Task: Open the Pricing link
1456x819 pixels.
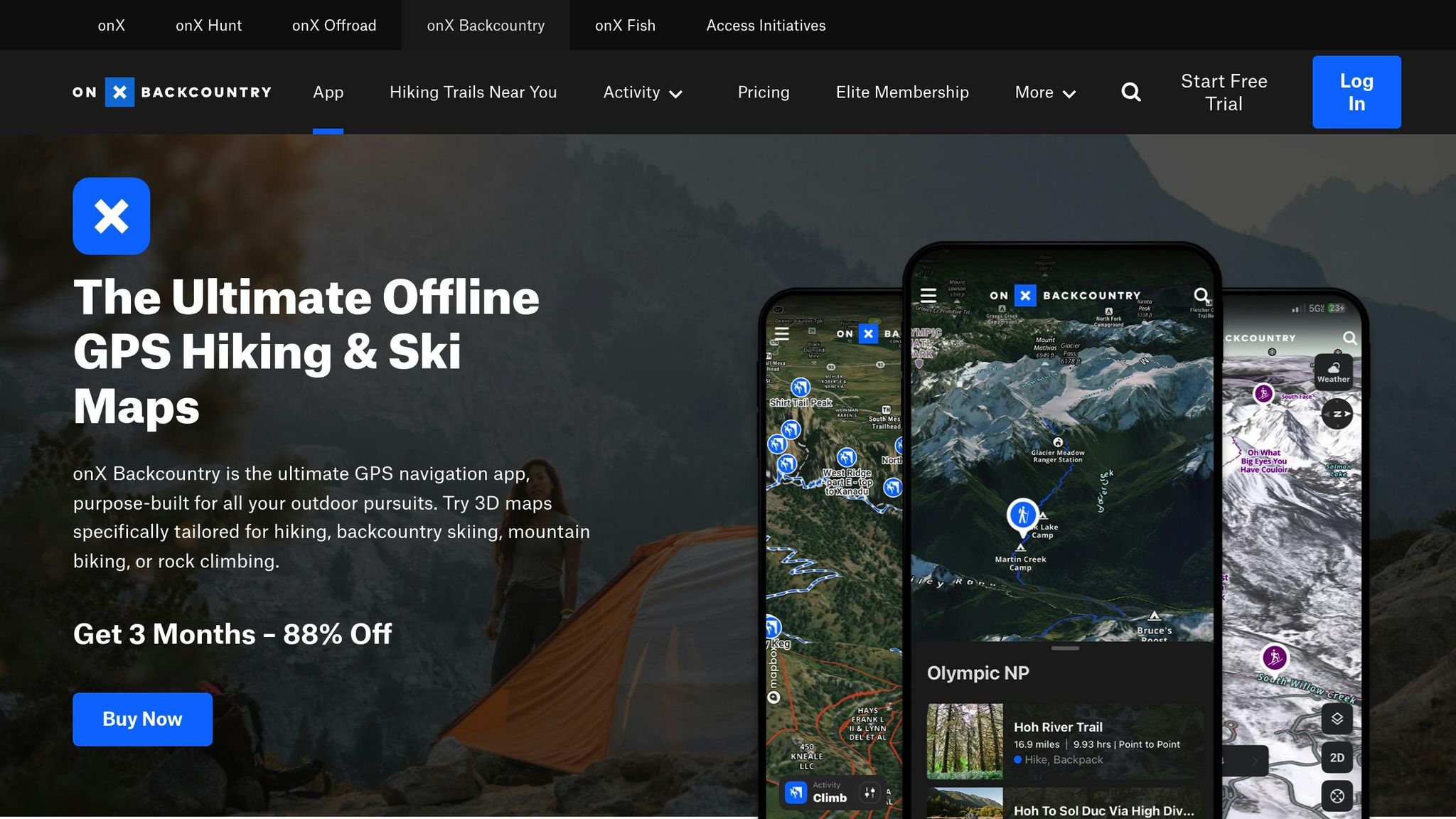Action: [x=763, y=92]
